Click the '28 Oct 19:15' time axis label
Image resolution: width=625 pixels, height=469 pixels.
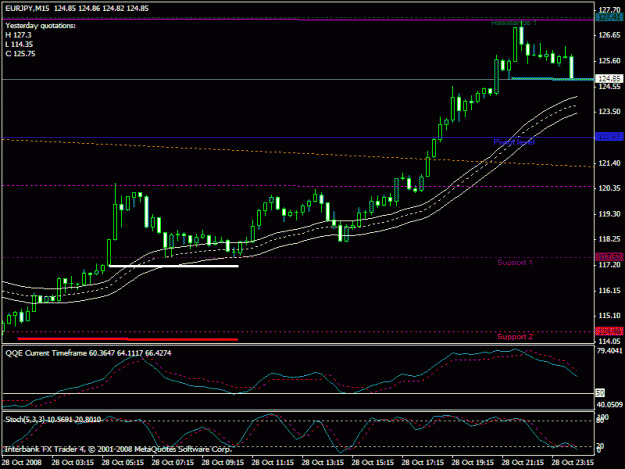pos(473,463)
